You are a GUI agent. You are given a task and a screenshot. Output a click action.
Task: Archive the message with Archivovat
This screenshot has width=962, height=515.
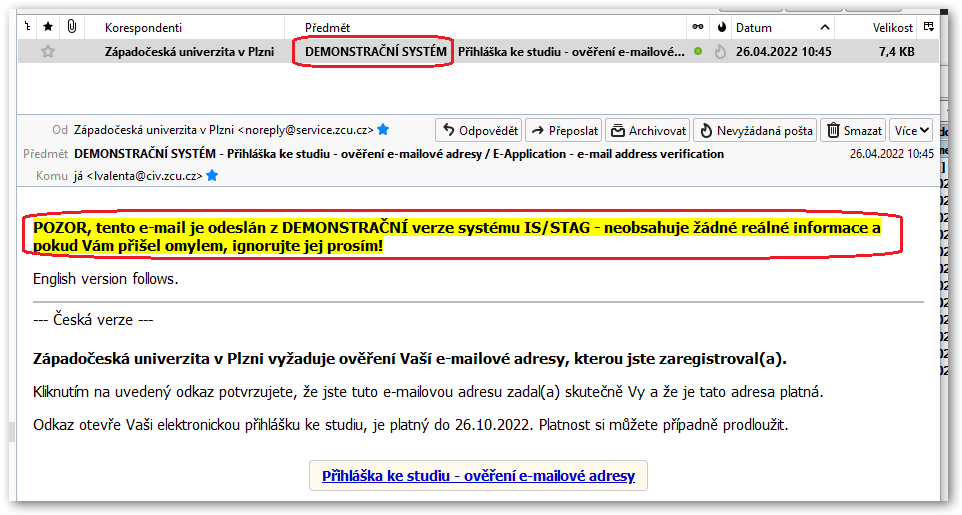(648, 130)
